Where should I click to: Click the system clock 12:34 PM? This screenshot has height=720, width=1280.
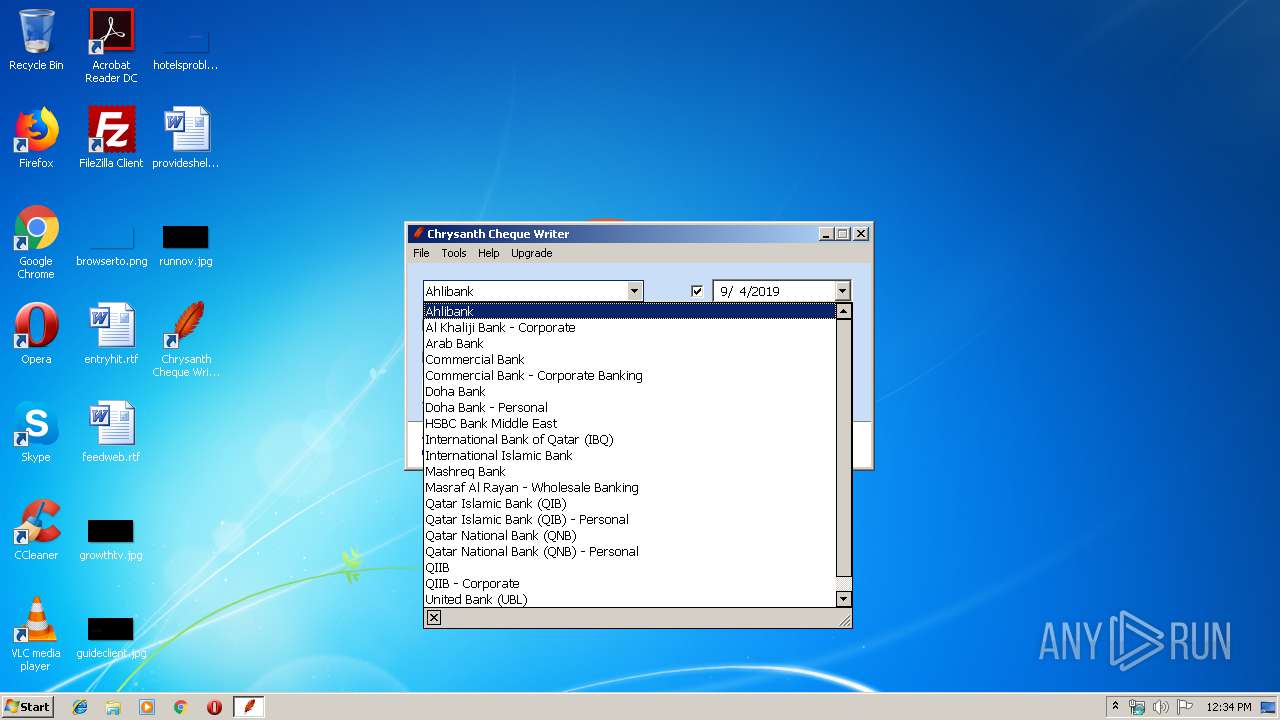[1228, 707]
